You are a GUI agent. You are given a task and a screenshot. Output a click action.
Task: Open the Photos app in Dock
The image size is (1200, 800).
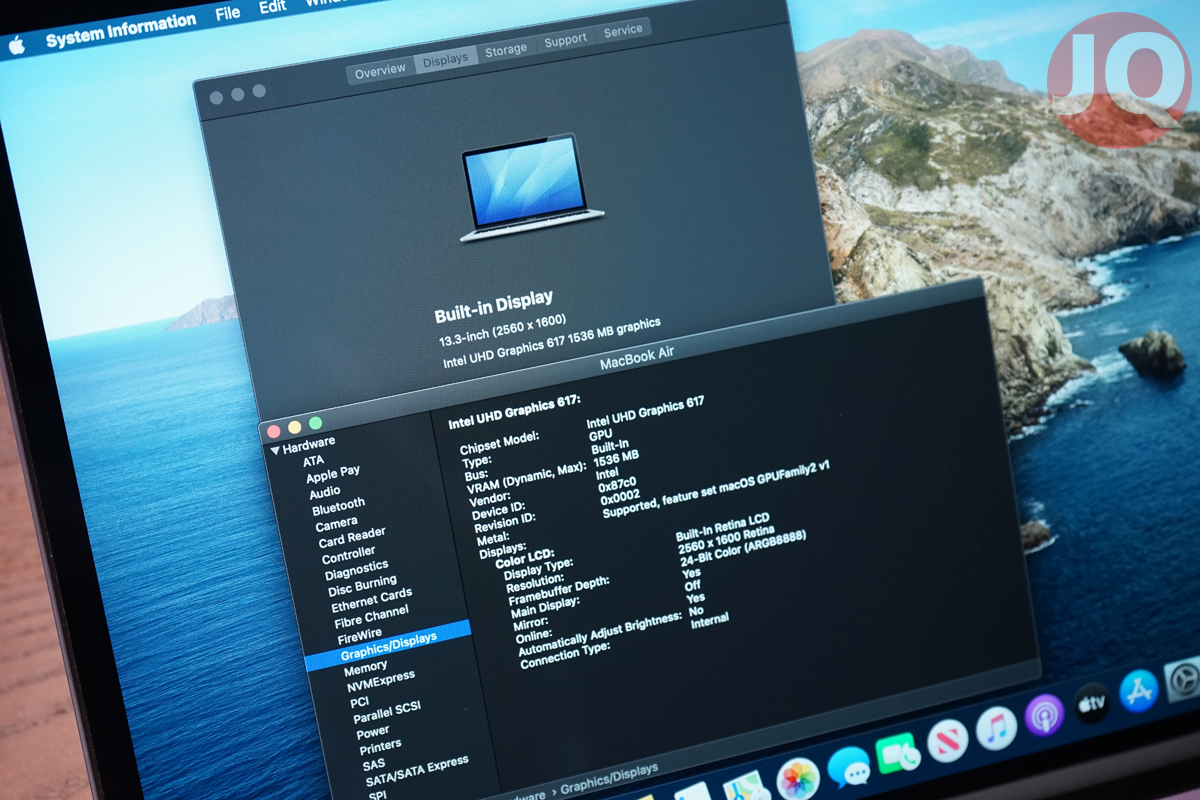798,777
